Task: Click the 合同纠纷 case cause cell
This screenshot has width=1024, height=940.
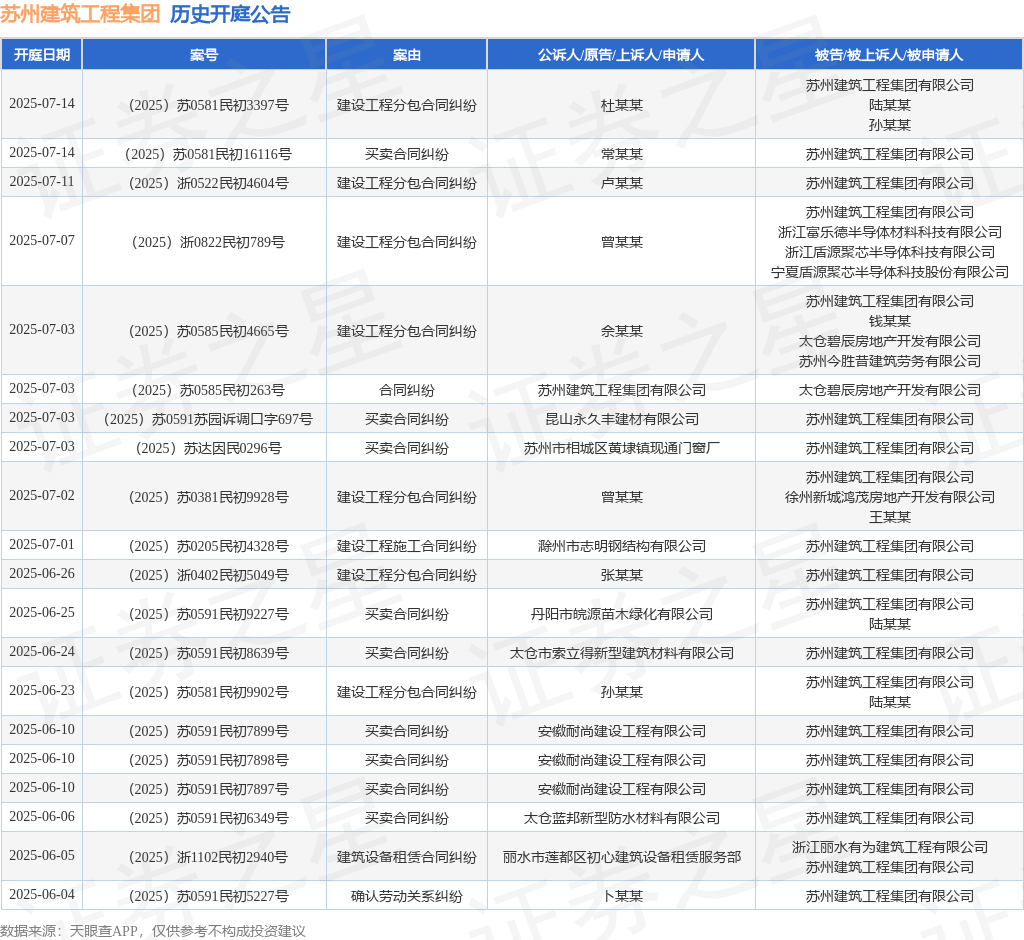Action: 406,390
